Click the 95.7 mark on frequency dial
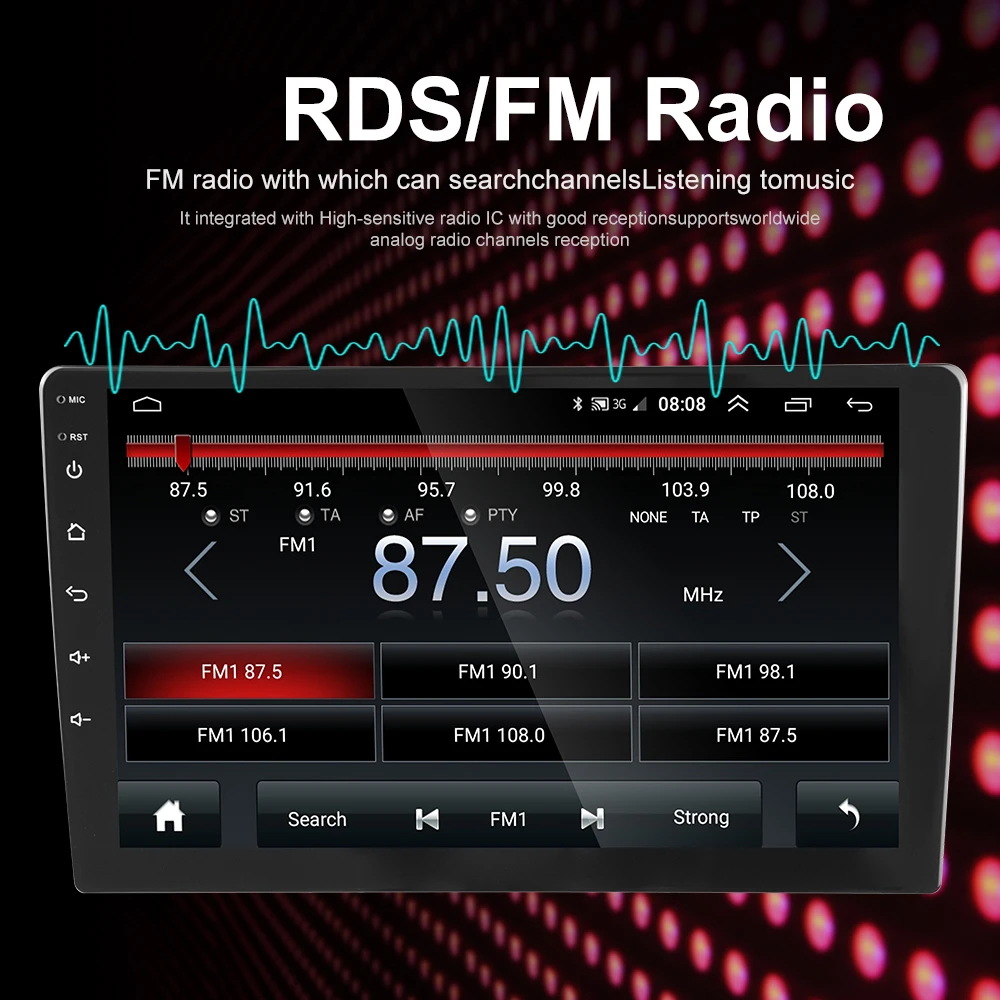Viewport: 1000px width, 1000px height. [x=436, y=490]
